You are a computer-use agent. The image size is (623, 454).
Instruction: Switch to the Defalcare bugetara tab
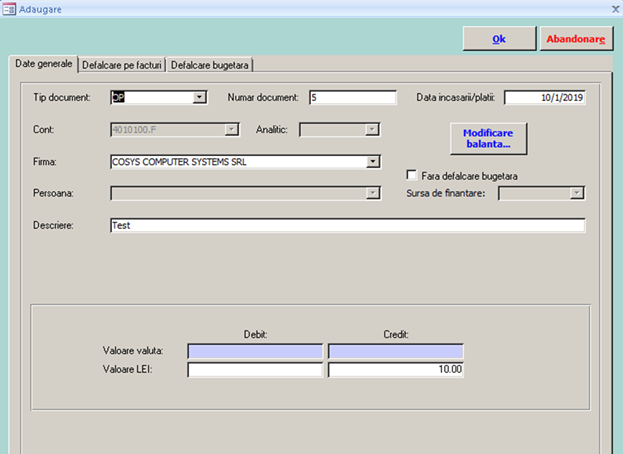210,65
